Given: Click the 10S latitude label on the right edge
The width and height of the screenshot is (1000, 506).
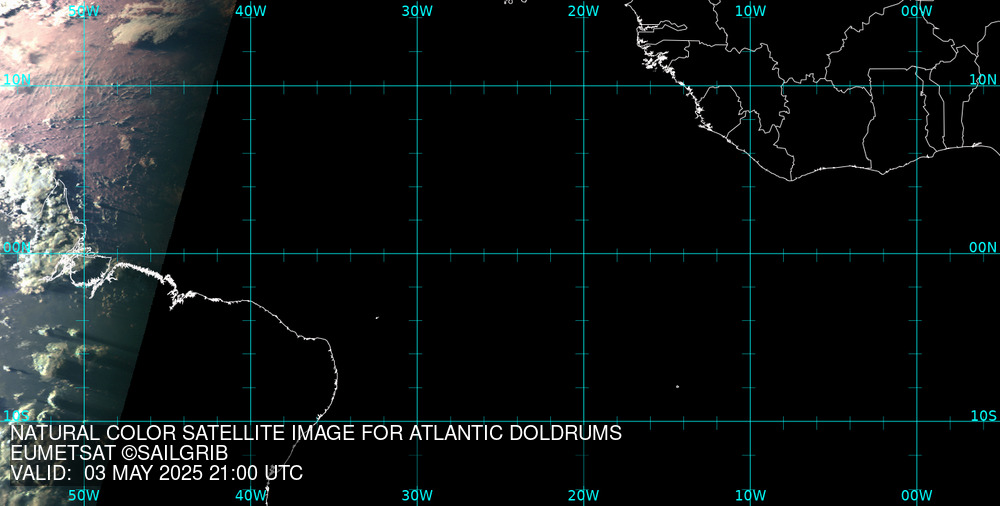Looking at the screenshot, I should pyautogui.click(x=983, y=416).
